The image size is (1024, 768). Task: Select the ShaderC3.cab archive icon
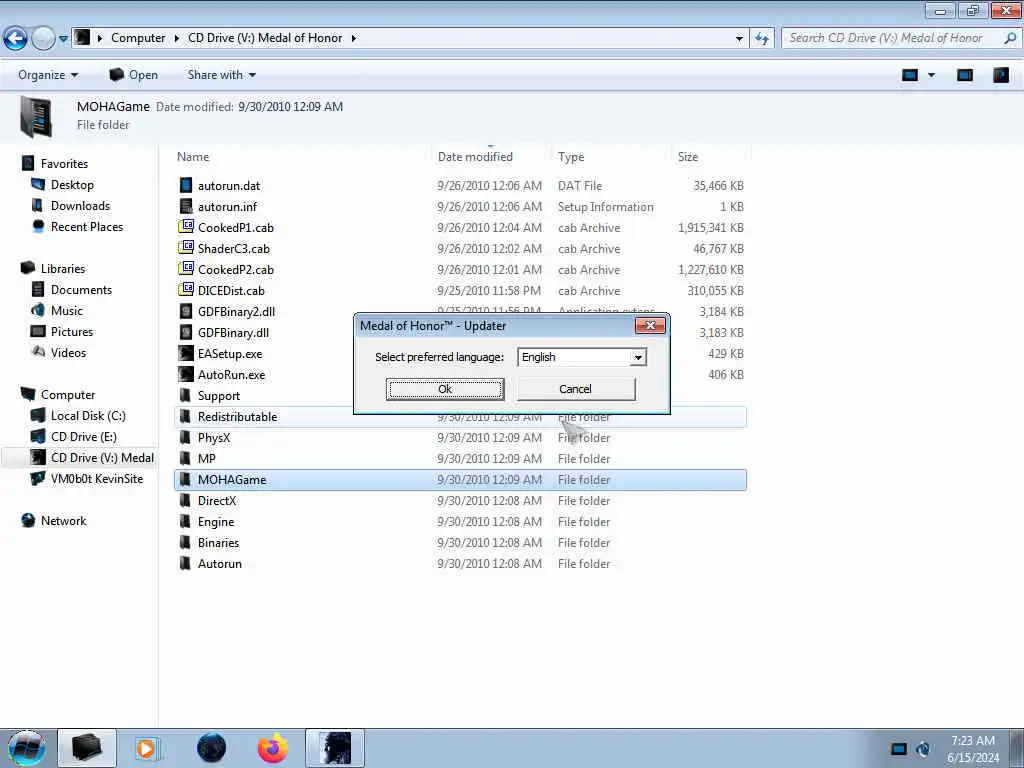coord(186,248)
